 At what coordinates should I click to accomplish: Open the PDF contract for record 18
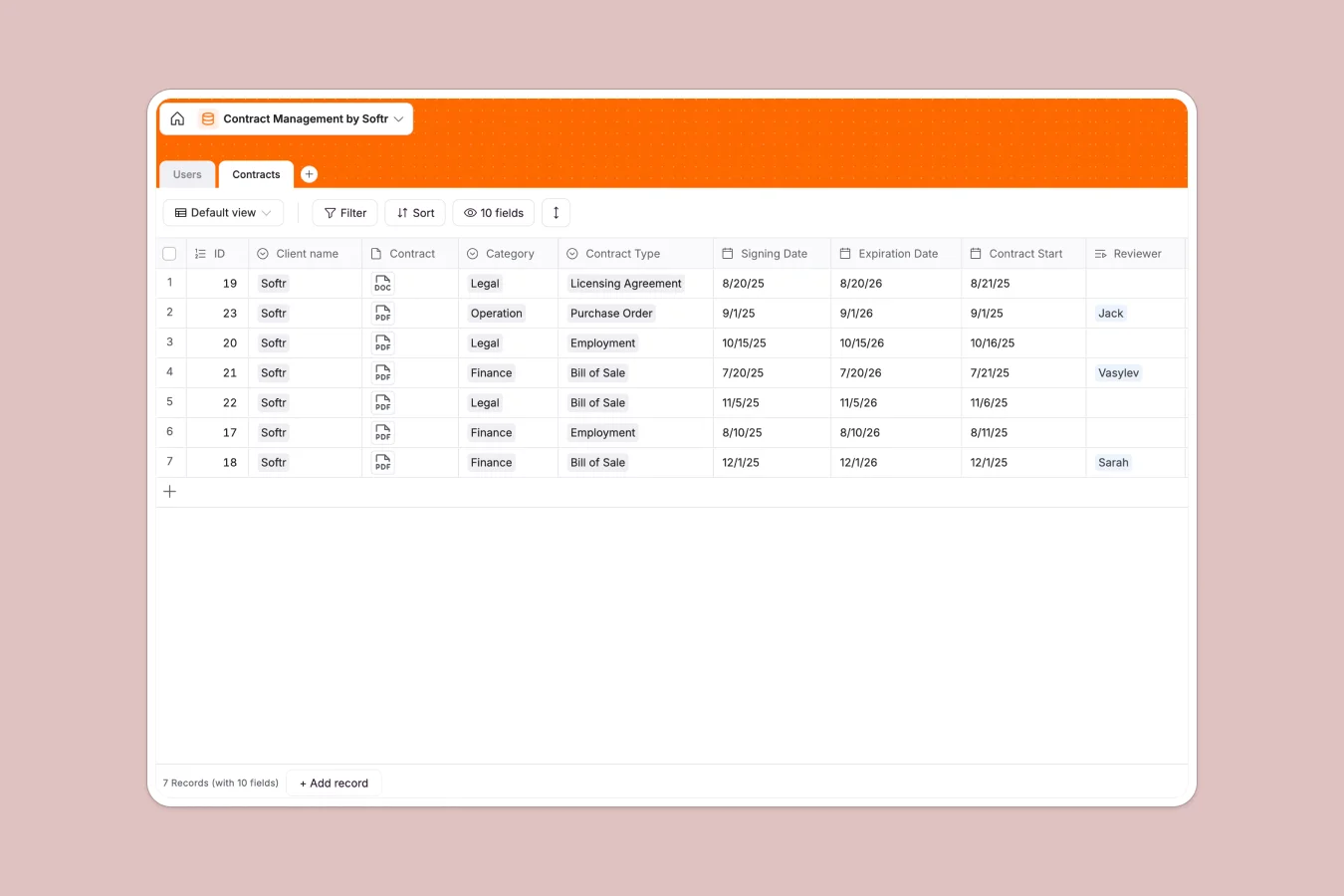(x=382, y=462)
